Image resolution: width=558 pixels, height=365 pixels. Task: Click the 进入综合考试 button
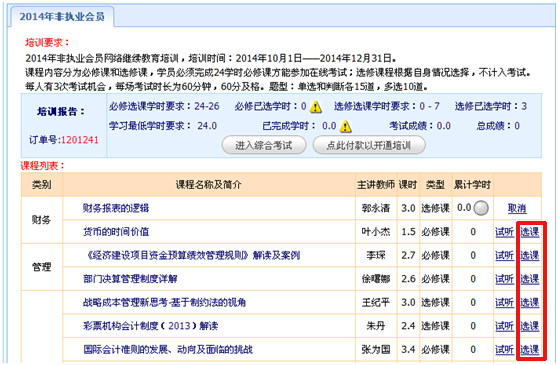pyautogui.click(x=264, y=145)
